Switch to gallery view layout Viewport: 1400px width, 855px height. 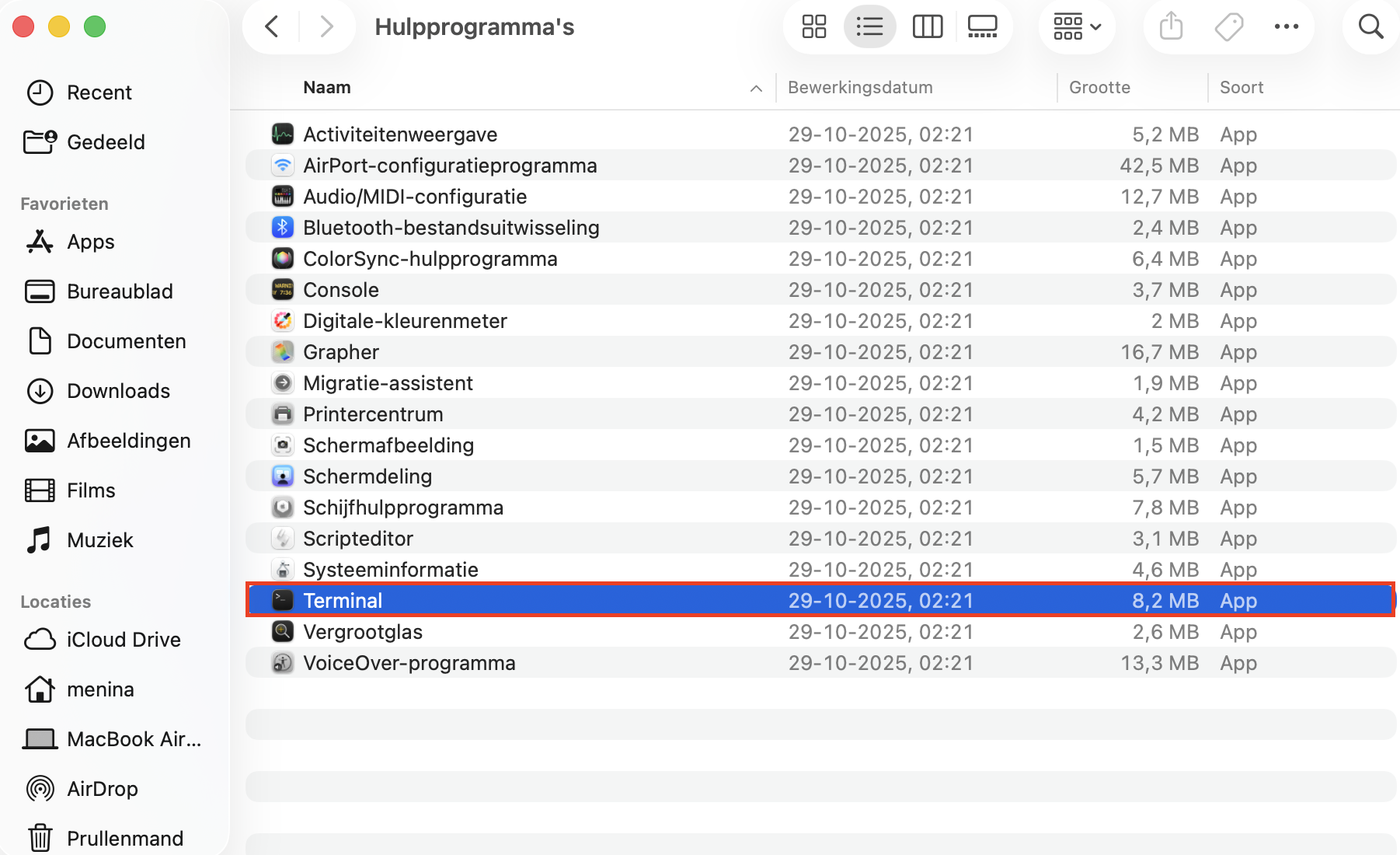click(x=982, y=26)
